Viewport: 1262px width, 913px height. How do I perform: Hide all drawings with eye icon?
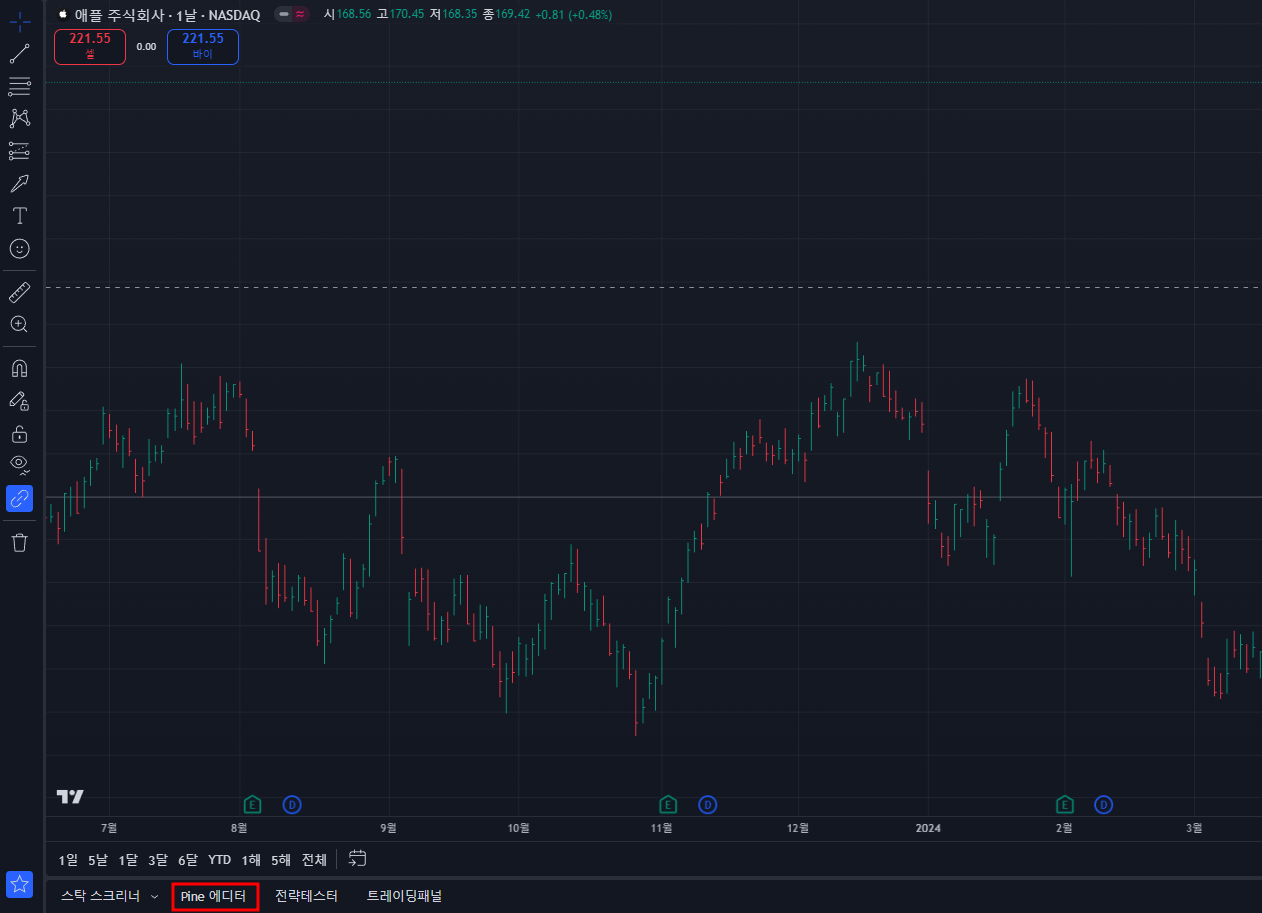19,465
